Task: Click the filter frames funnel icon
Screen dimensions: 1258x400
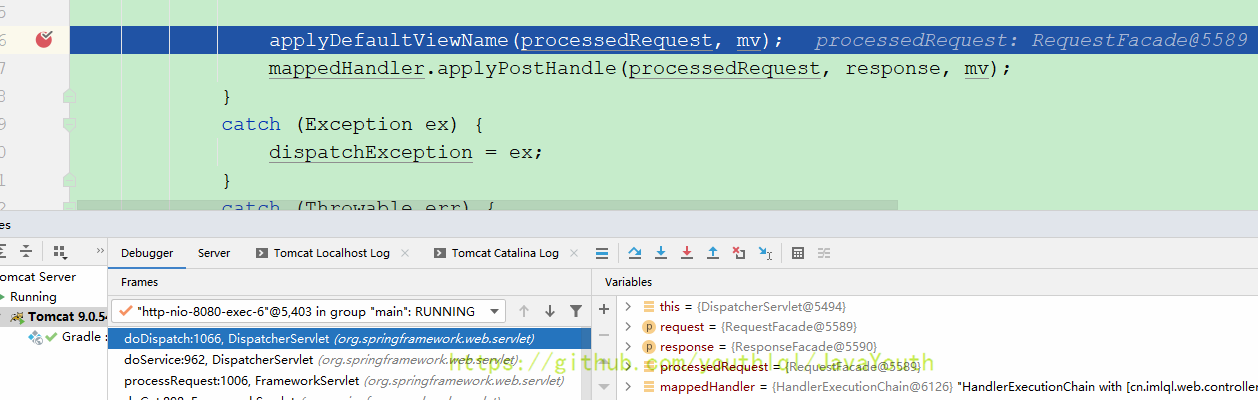Action: pos(576,311)
